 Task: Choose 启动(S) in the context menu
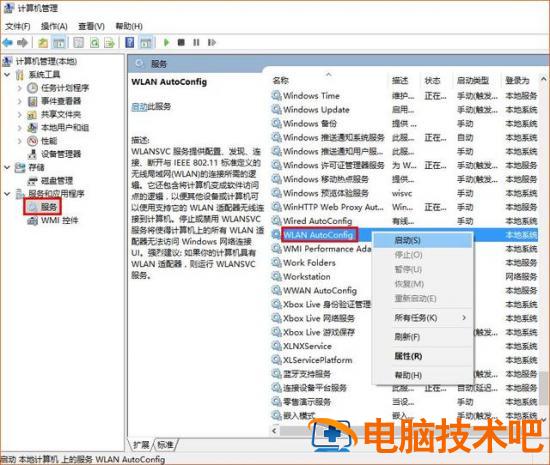(x=422, y=240)
